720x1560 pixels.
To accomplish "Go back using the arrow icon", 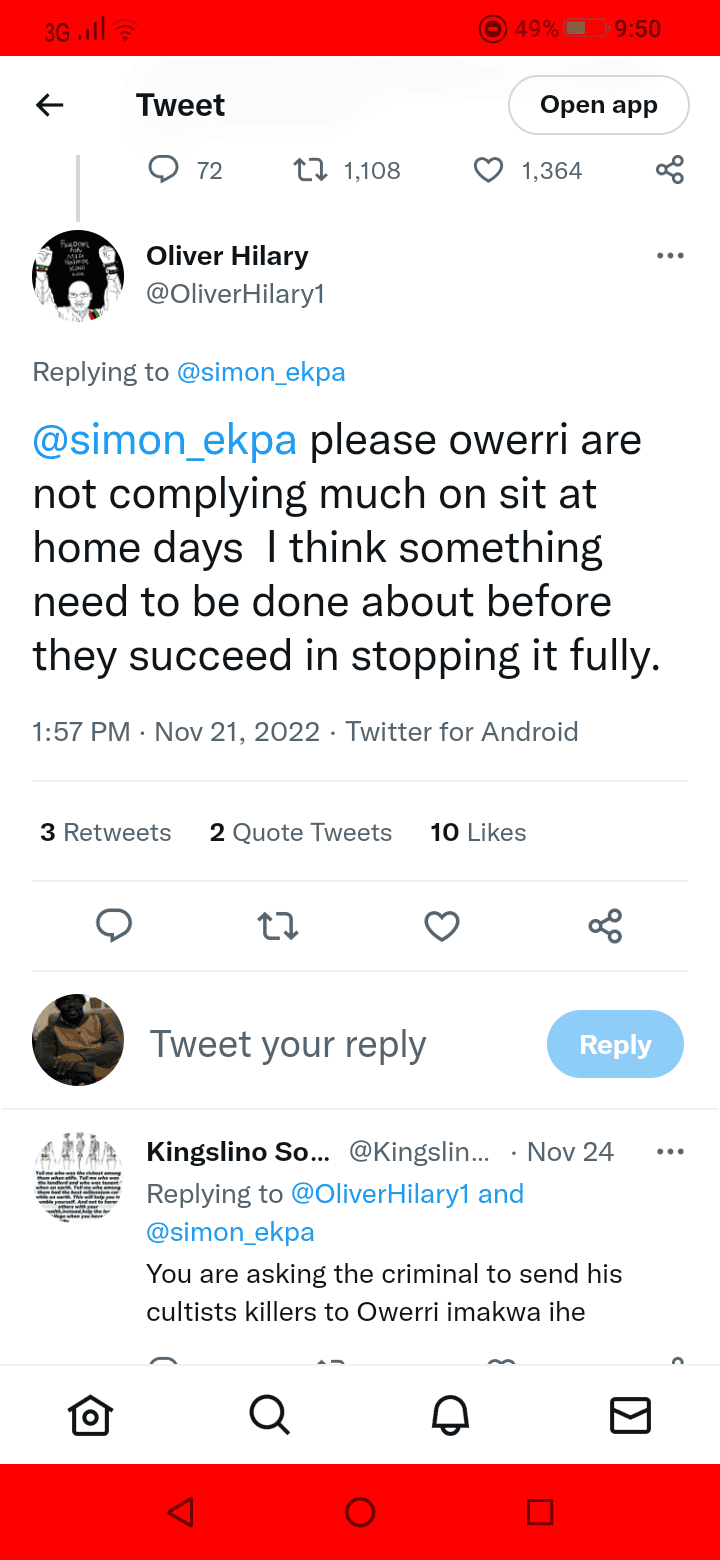I will point(49,105).
